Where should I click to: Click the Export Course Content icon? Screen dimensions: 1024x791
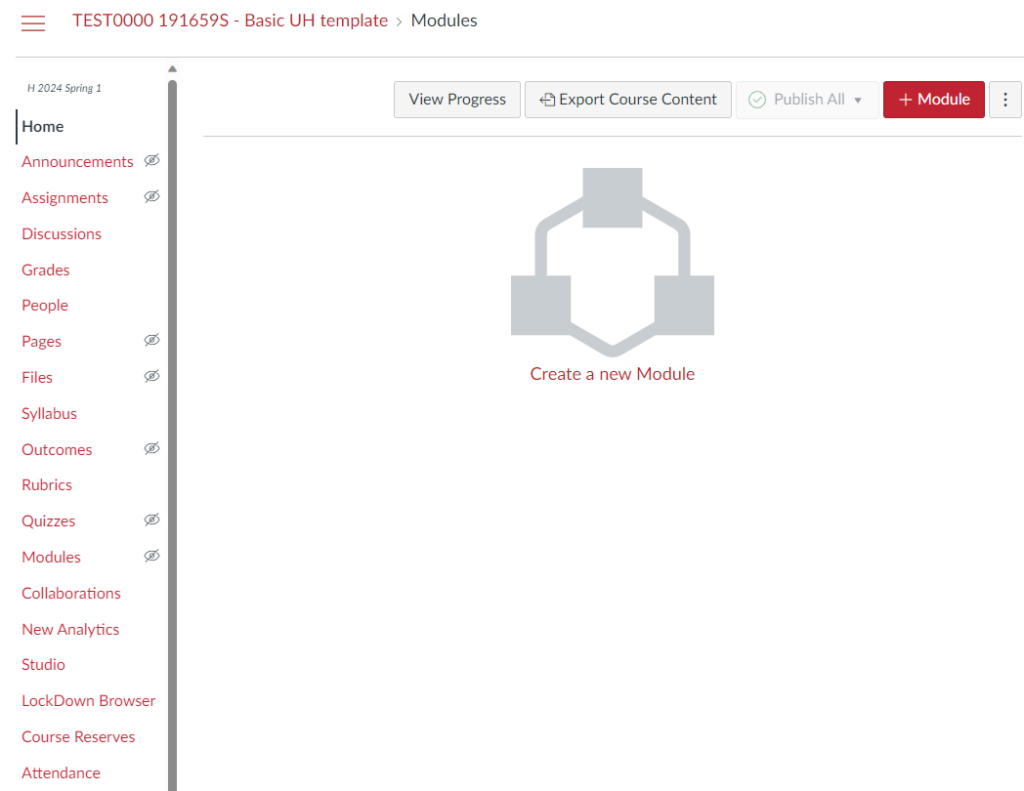point(546,99)
